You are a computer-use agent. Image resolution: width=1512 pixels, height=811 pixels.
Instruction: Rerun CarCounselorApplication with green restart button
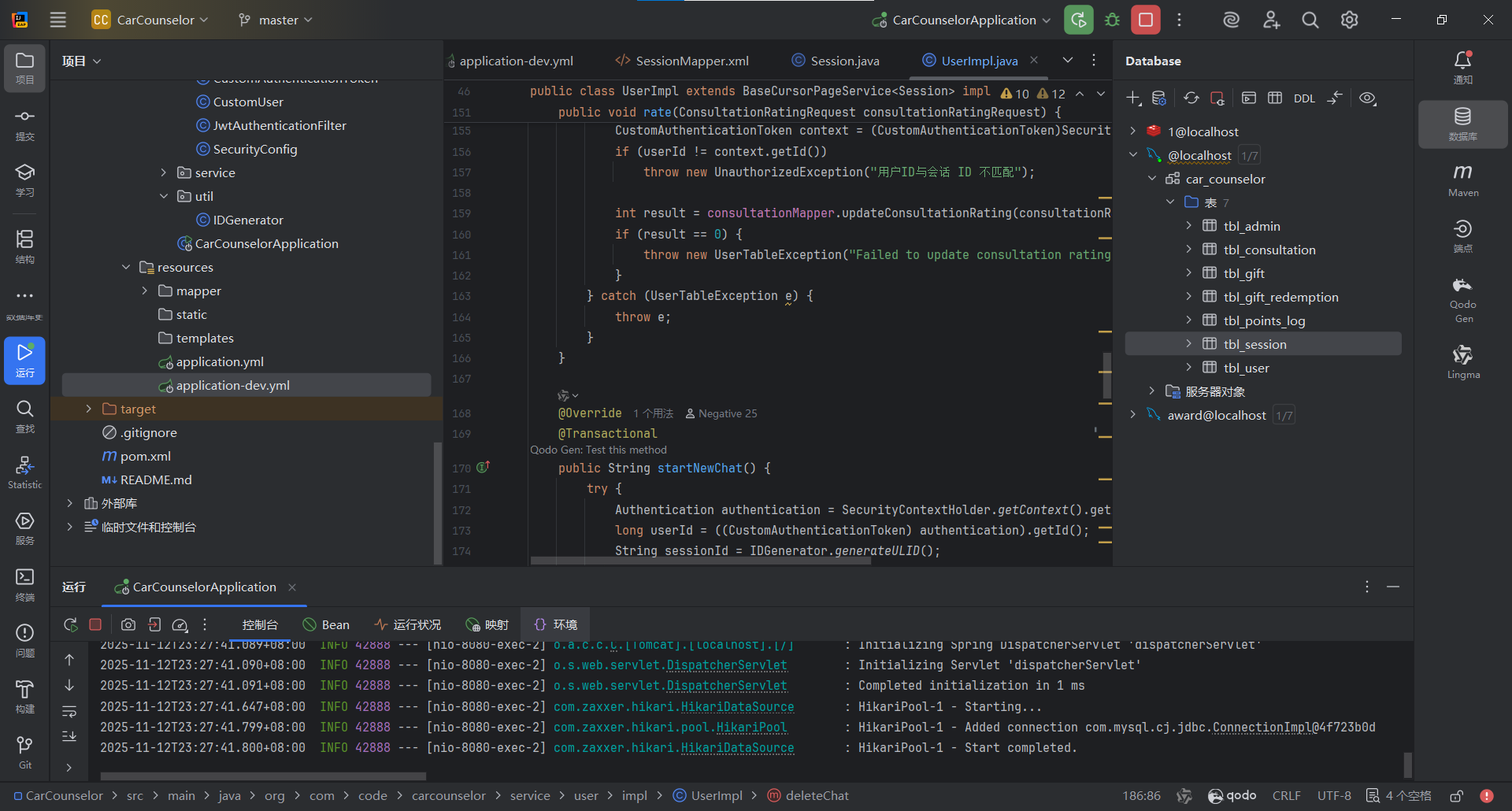pyautogui.click(x=1078, y=20)
